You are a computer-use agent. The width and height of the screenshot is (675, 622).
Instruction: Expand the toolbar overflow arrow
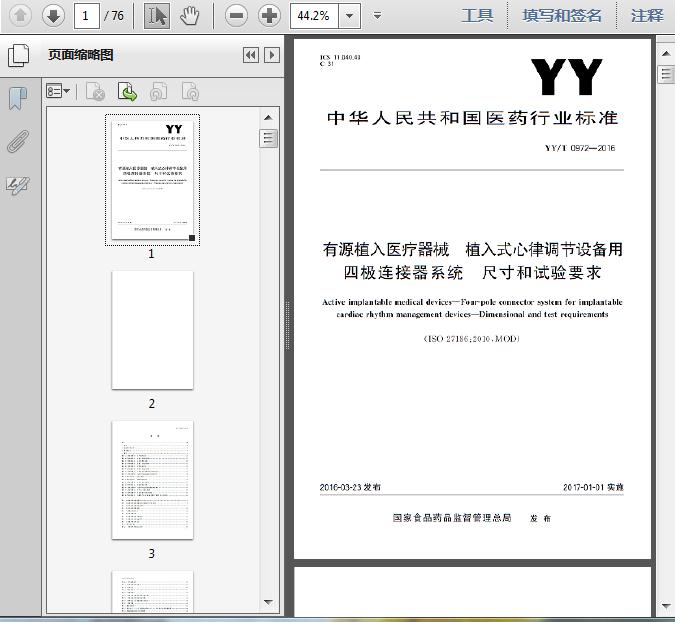pos(377,16)
